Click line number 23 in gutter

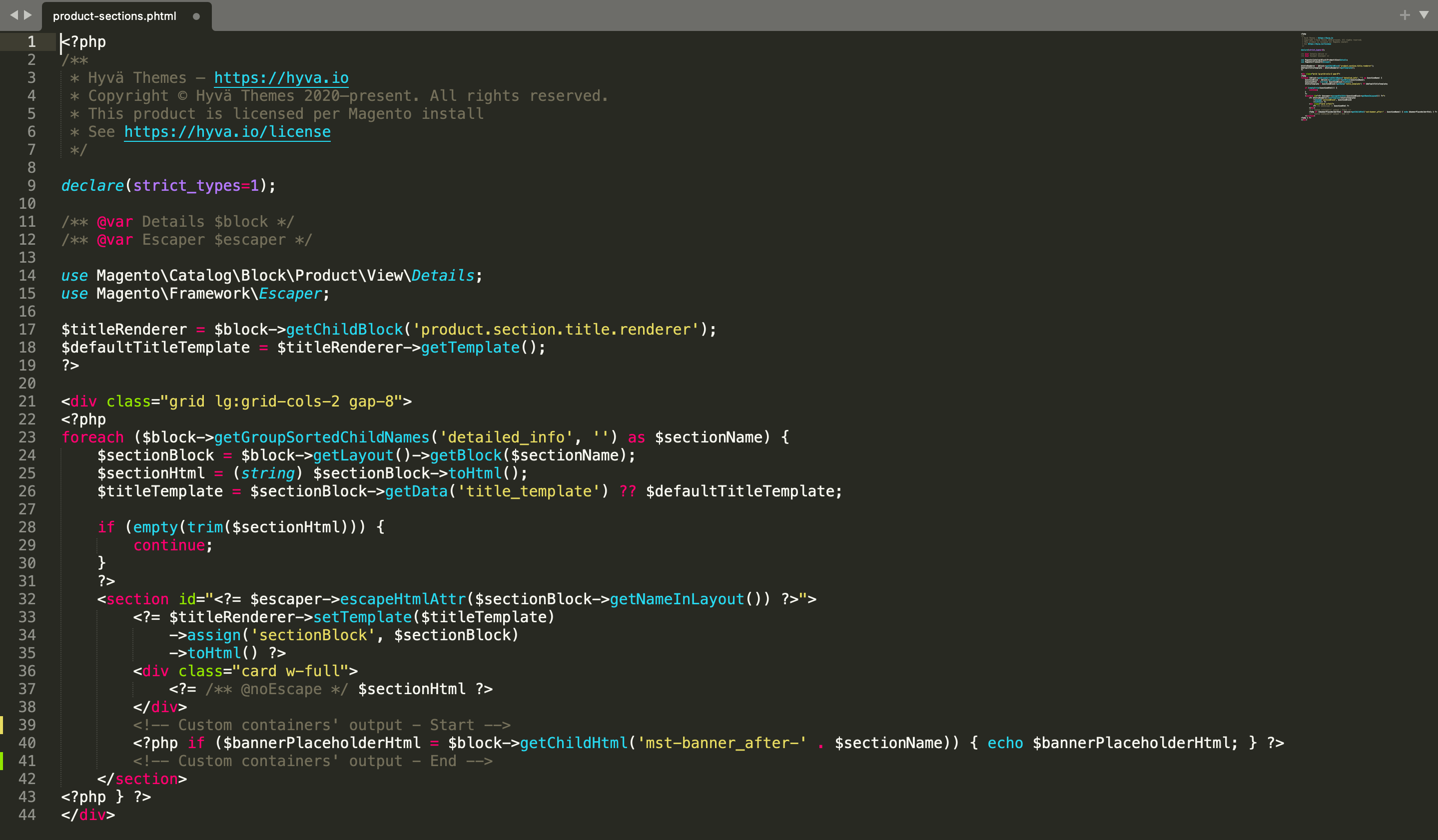point(27,437)
